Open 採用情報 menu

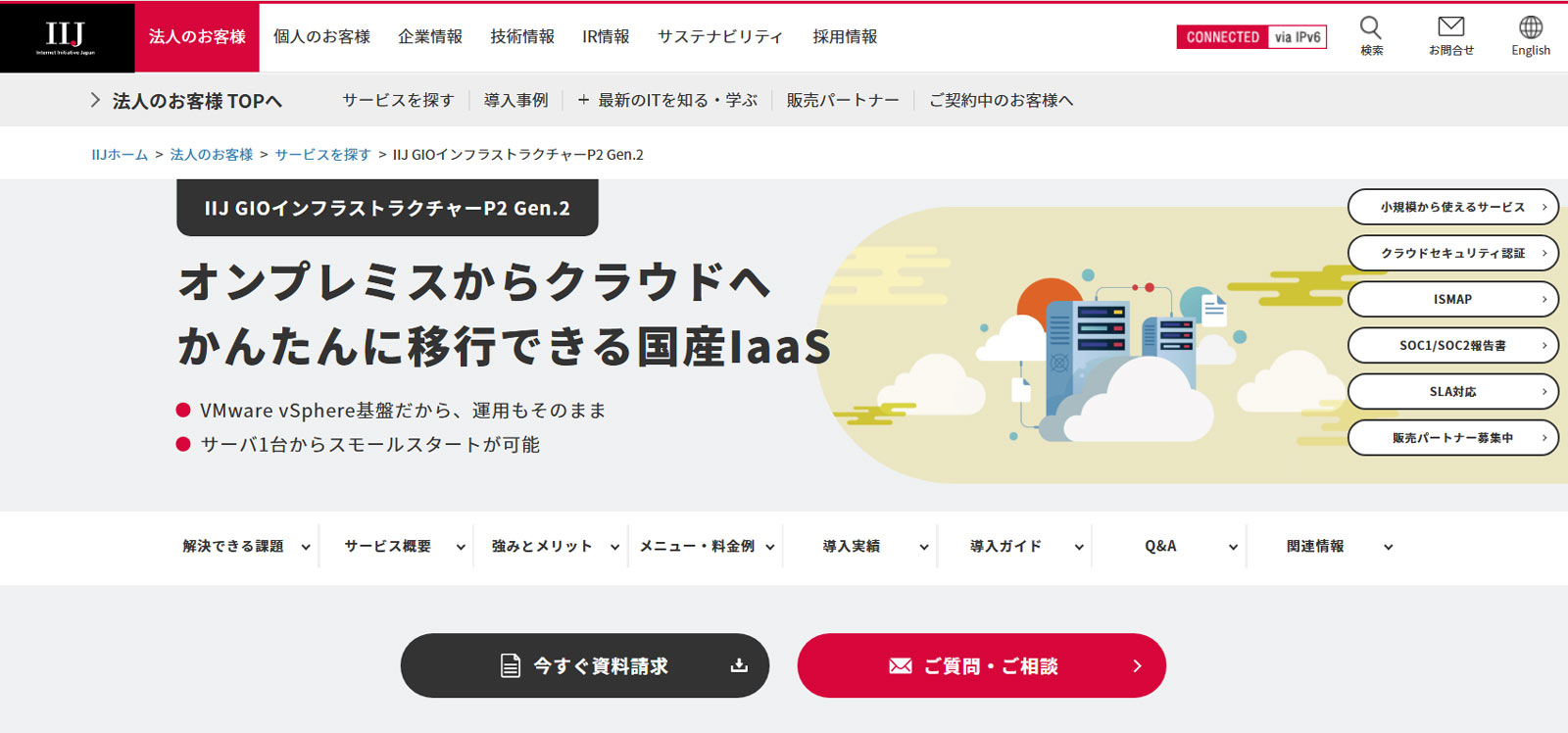845,37
